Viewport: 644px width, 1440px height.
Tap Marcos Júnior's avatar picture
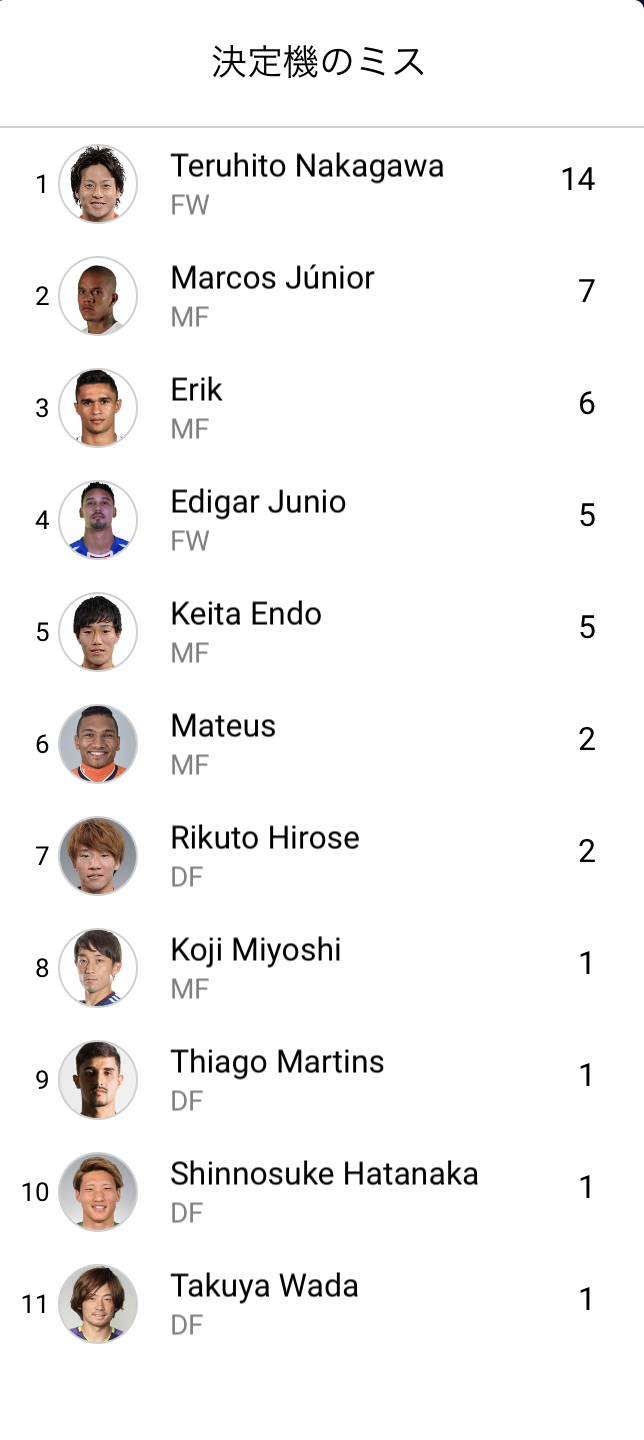[98, 296]
